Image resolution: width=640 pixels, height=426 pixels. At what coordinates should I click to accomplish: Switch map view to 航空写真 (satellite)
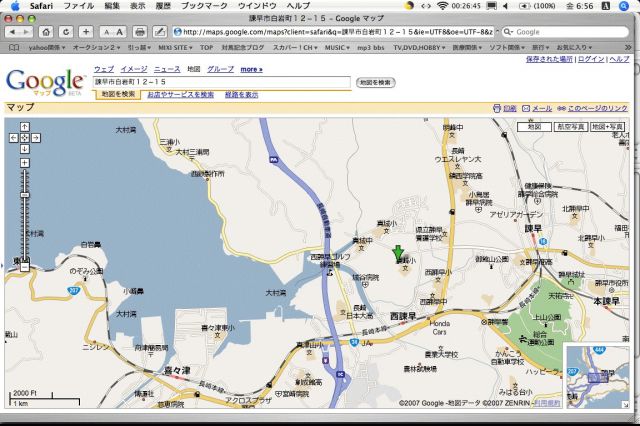point(571,127)
